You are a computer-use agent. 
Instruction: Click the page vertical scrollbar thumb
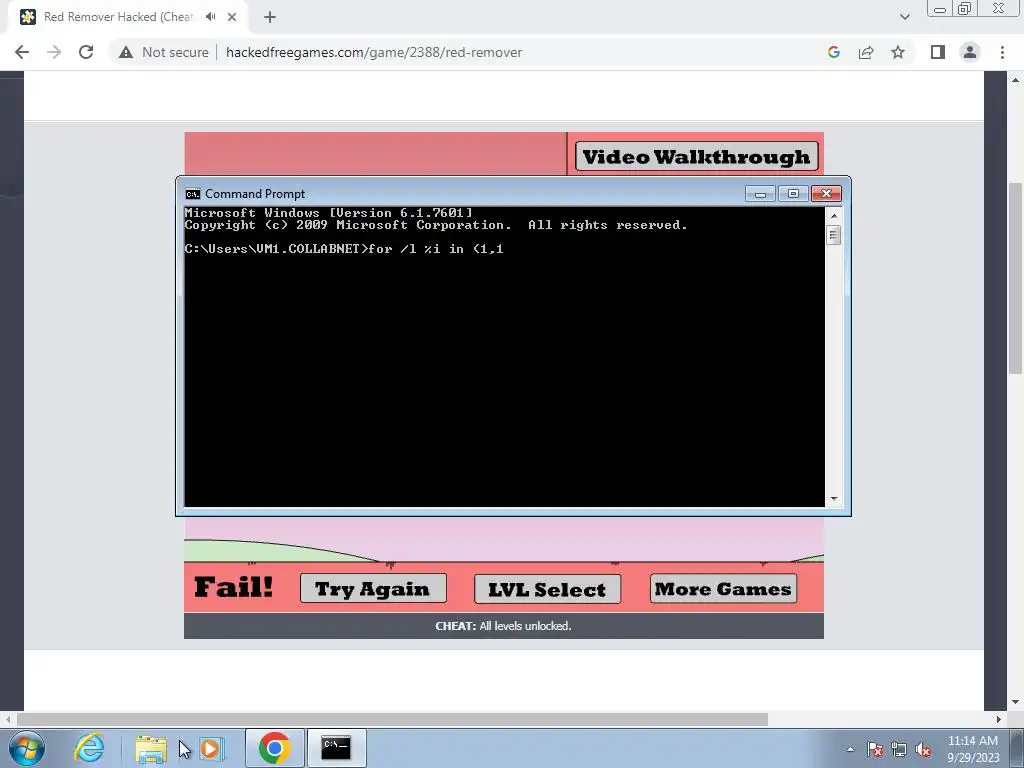pyautogui.click(x=1015, y=278)
